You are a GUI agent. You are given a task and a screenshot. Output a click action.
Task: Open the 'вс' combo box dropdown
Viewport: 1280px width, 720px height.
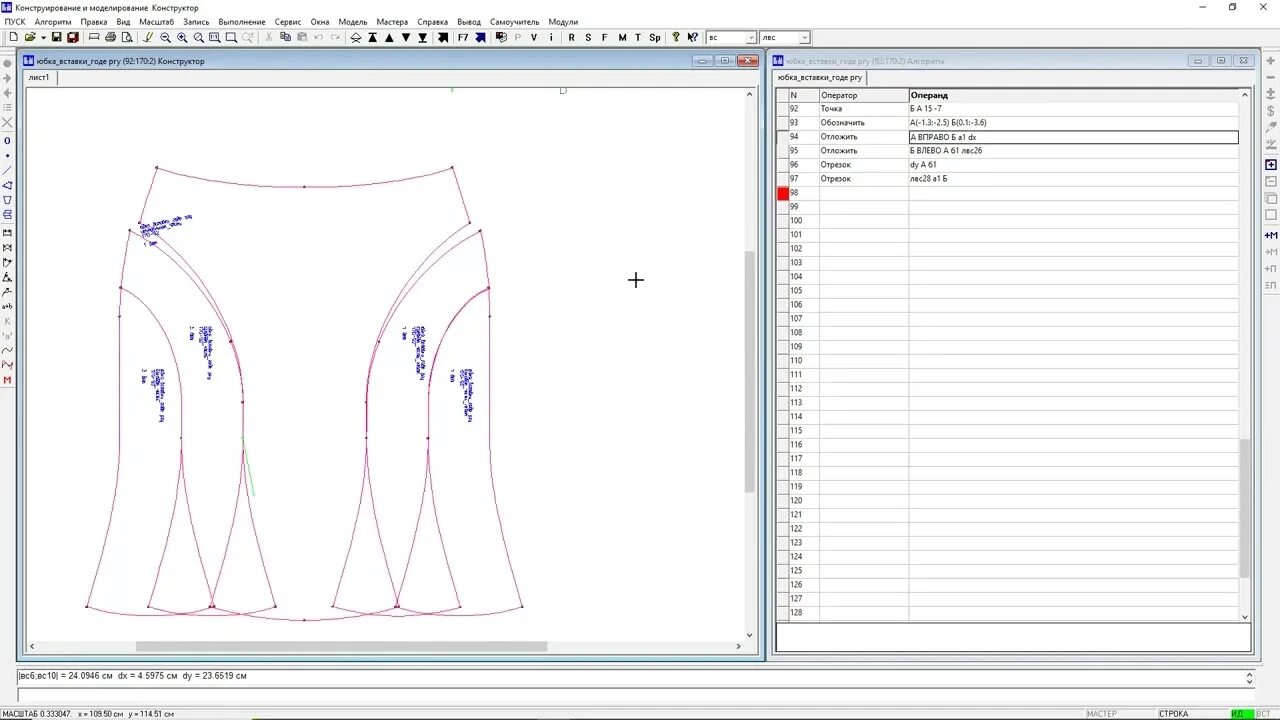[751, 38]
